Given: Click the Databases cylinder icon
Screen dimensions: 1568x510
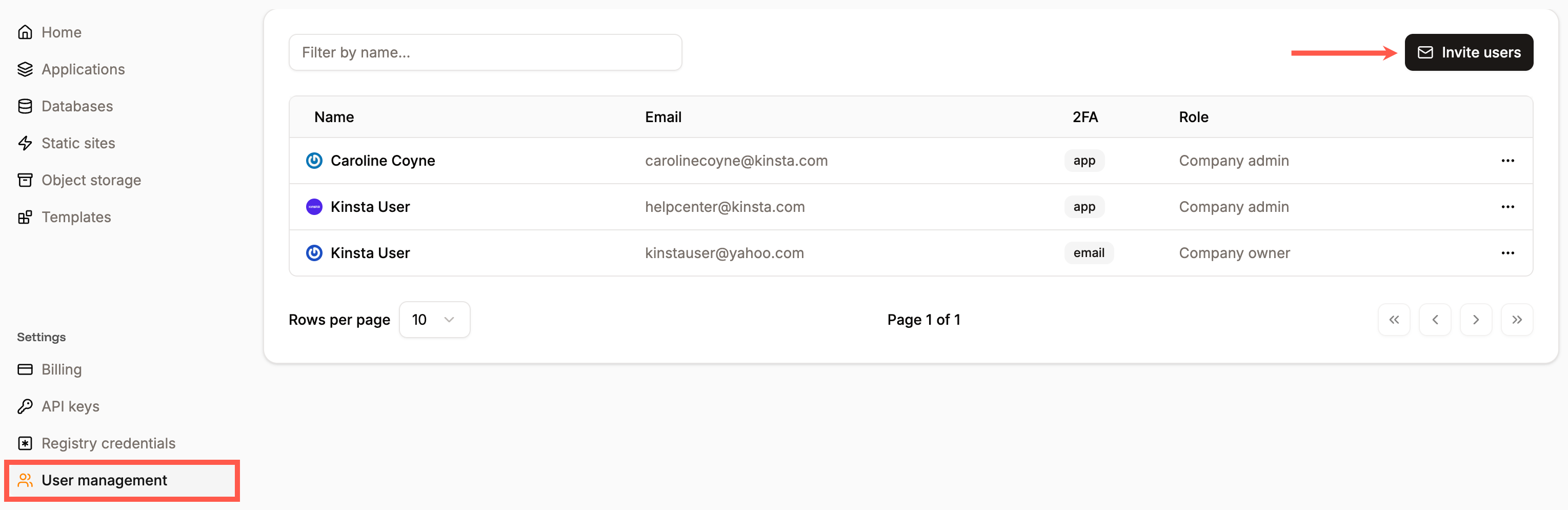Looking at the screenshot, I should (x=25, y=106).
